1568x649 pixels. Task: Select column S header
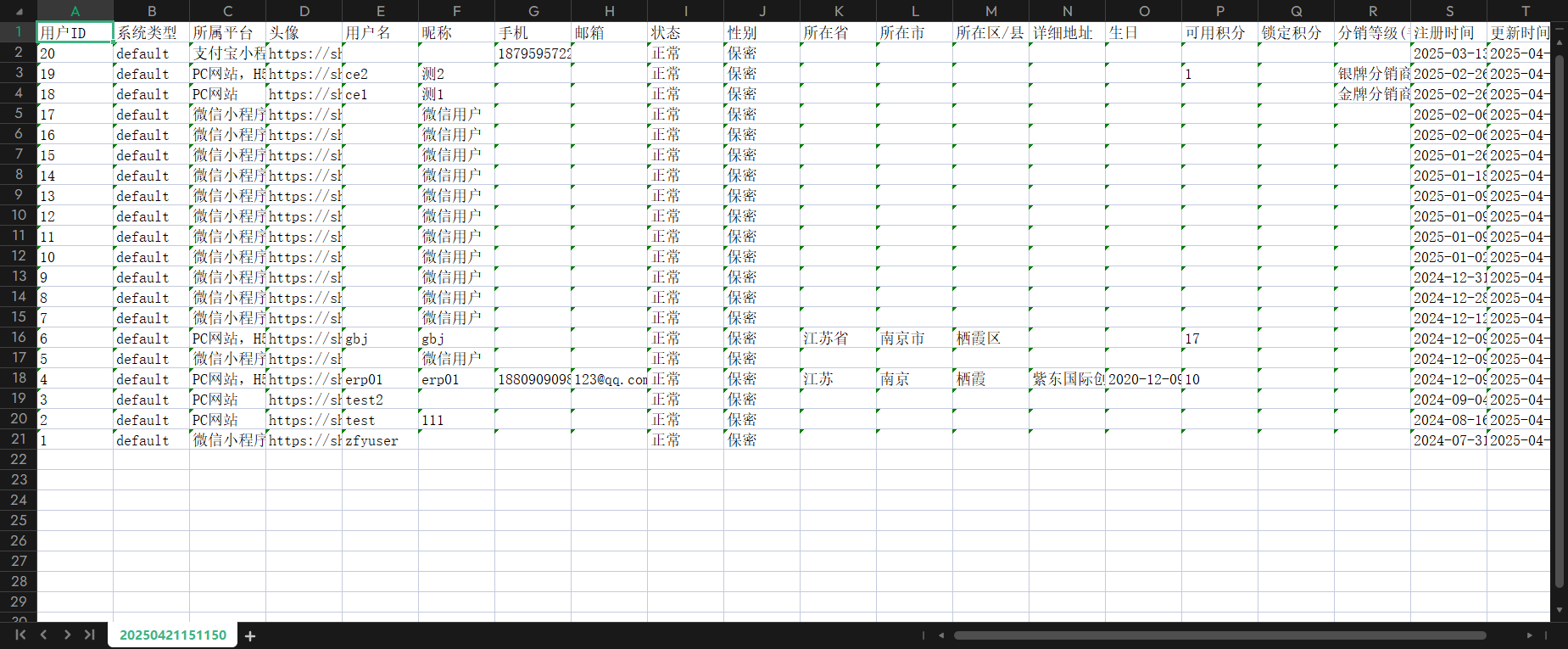point(1448,11)
